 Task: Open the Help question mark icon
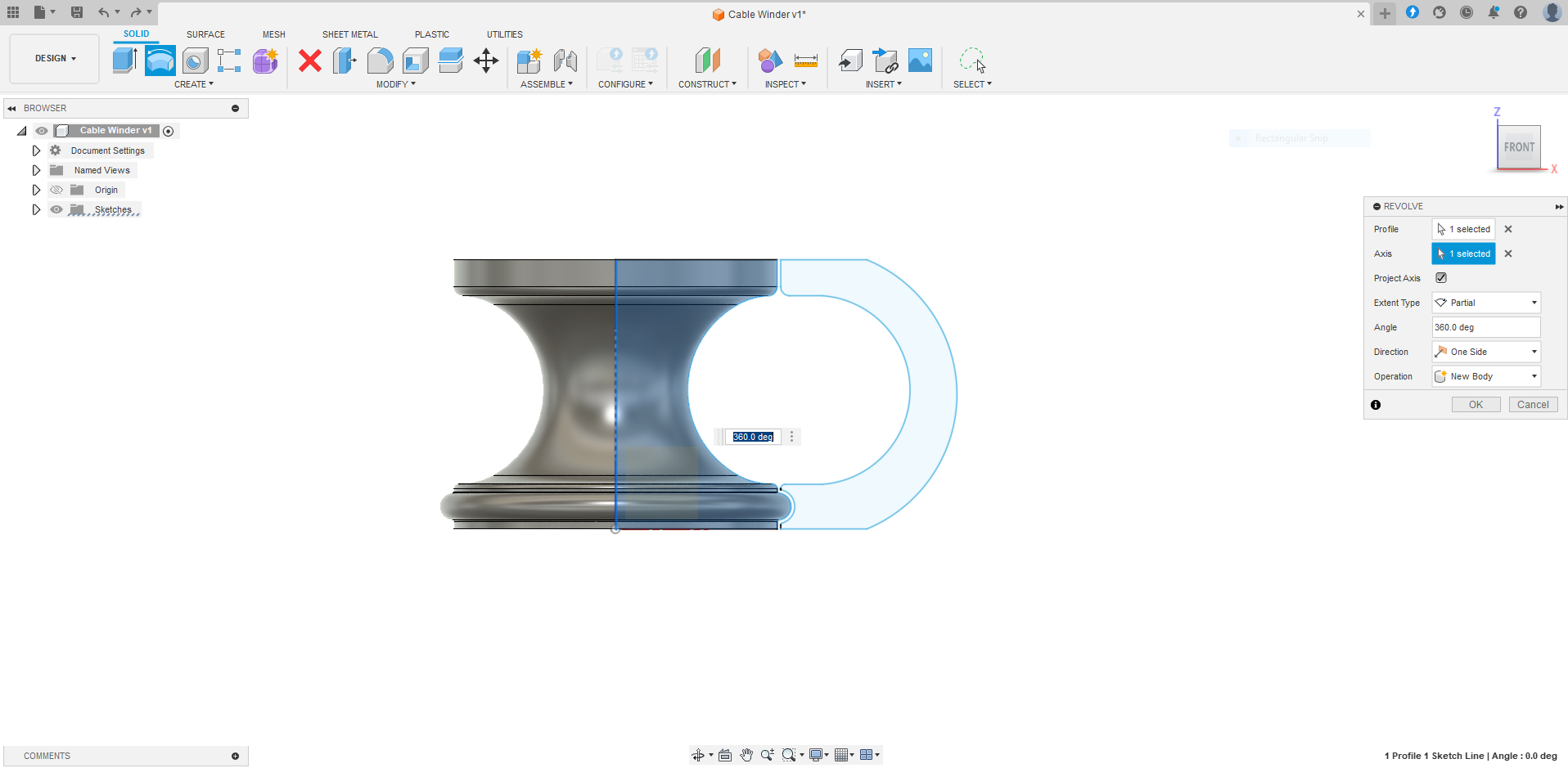1521,12
